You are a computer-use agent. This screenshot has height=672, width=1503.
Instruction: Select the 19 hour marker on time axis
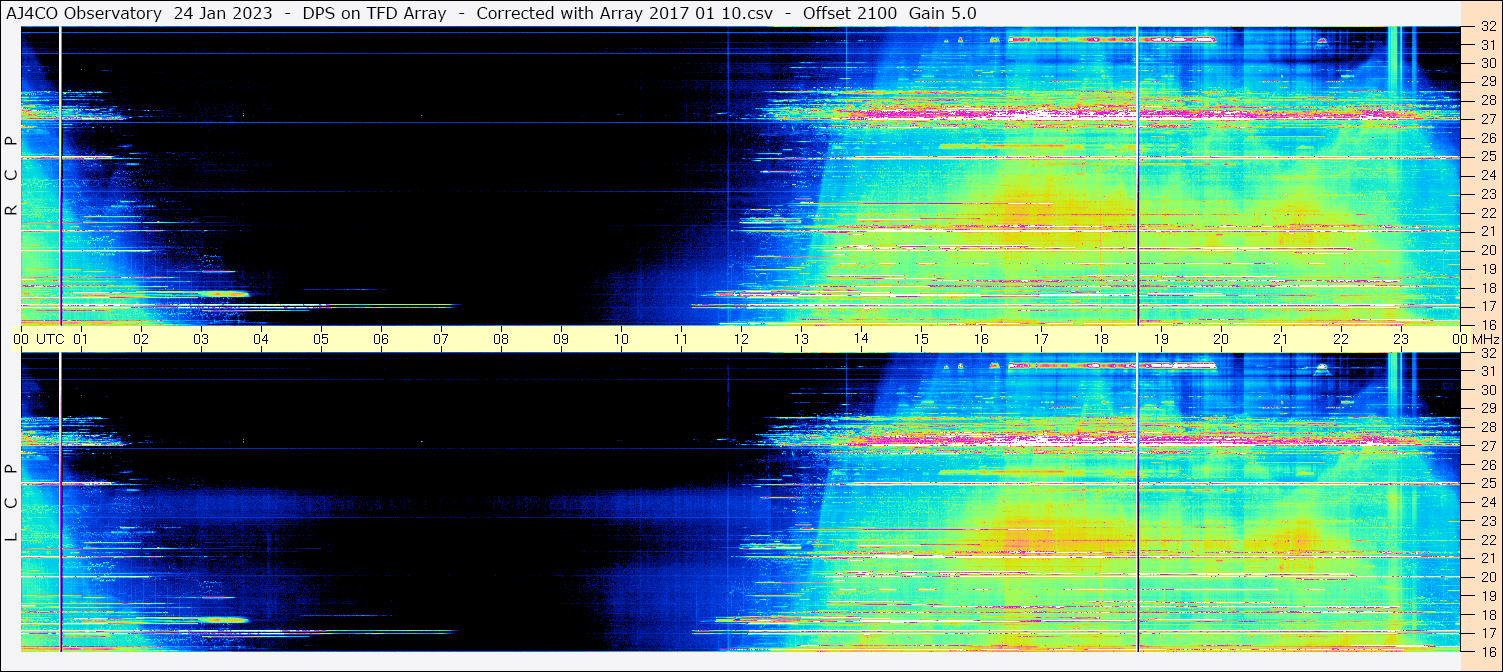(x=1161, y=339)
